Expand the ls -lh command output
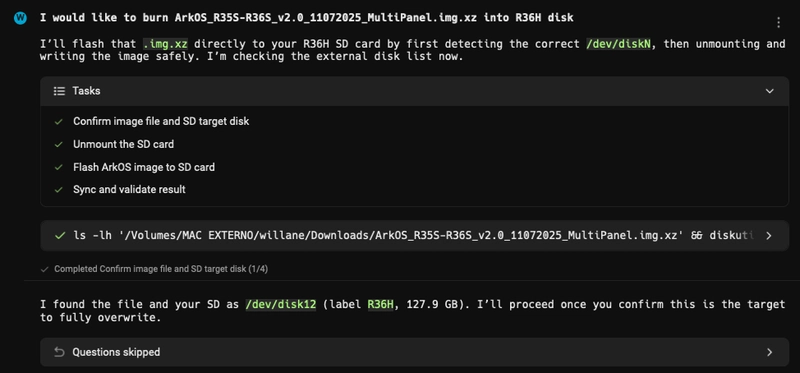The height and width of the screenshot is (373, 800). (x=769, y=235)
